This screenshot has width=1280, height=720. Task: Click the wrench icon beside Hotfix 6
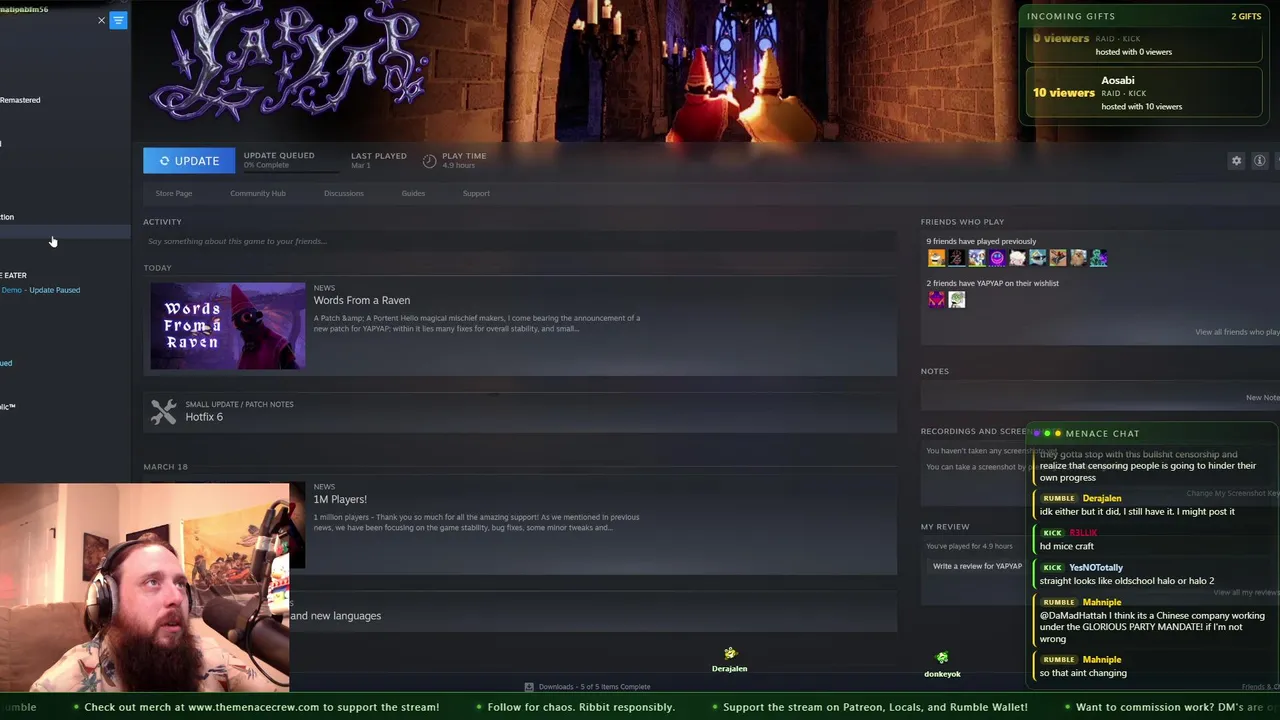[x=163, y=412]
